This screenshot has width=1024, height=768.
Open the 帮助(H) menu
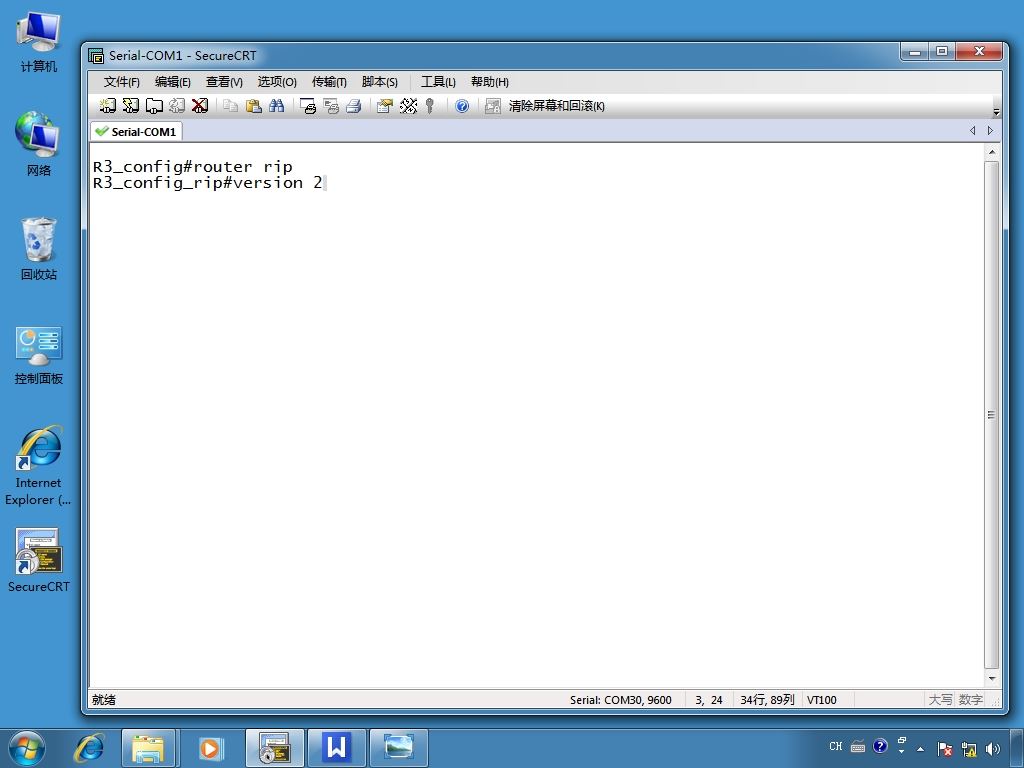click(x=490, y=82)
